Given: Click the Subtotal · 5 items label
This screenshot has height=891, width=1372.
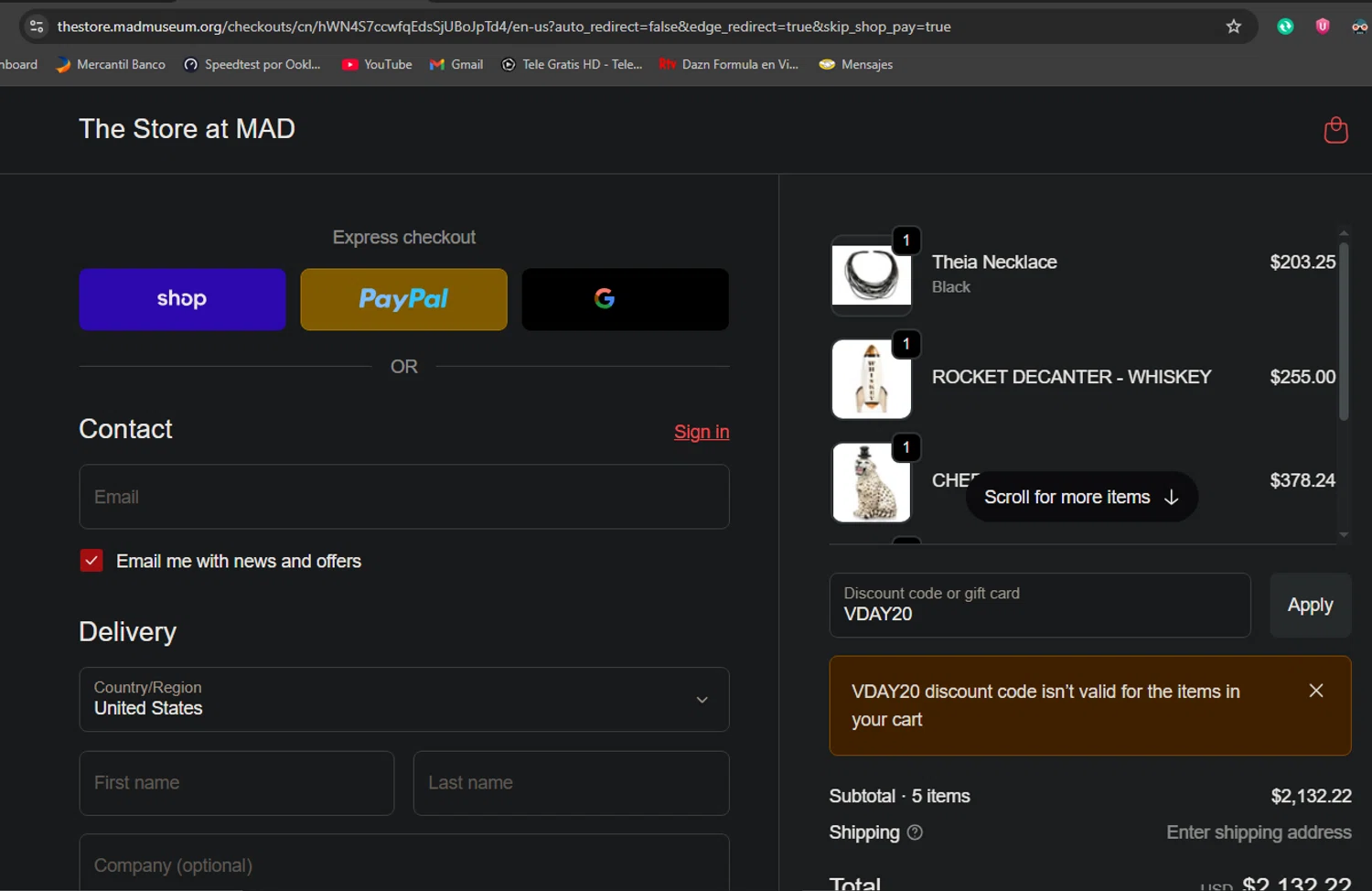Looking at the screenshot, I should coord(899,796).
